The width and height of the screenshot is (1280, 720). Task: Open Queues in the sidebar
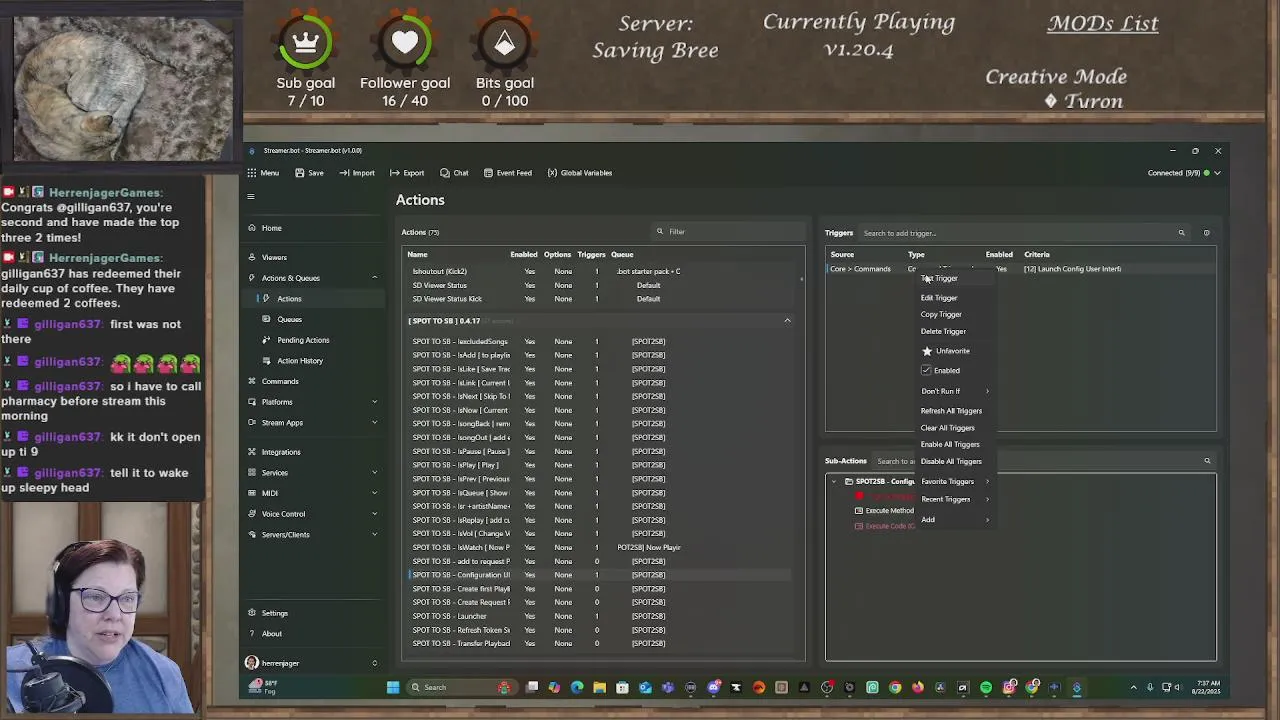[x=289, y=319]
